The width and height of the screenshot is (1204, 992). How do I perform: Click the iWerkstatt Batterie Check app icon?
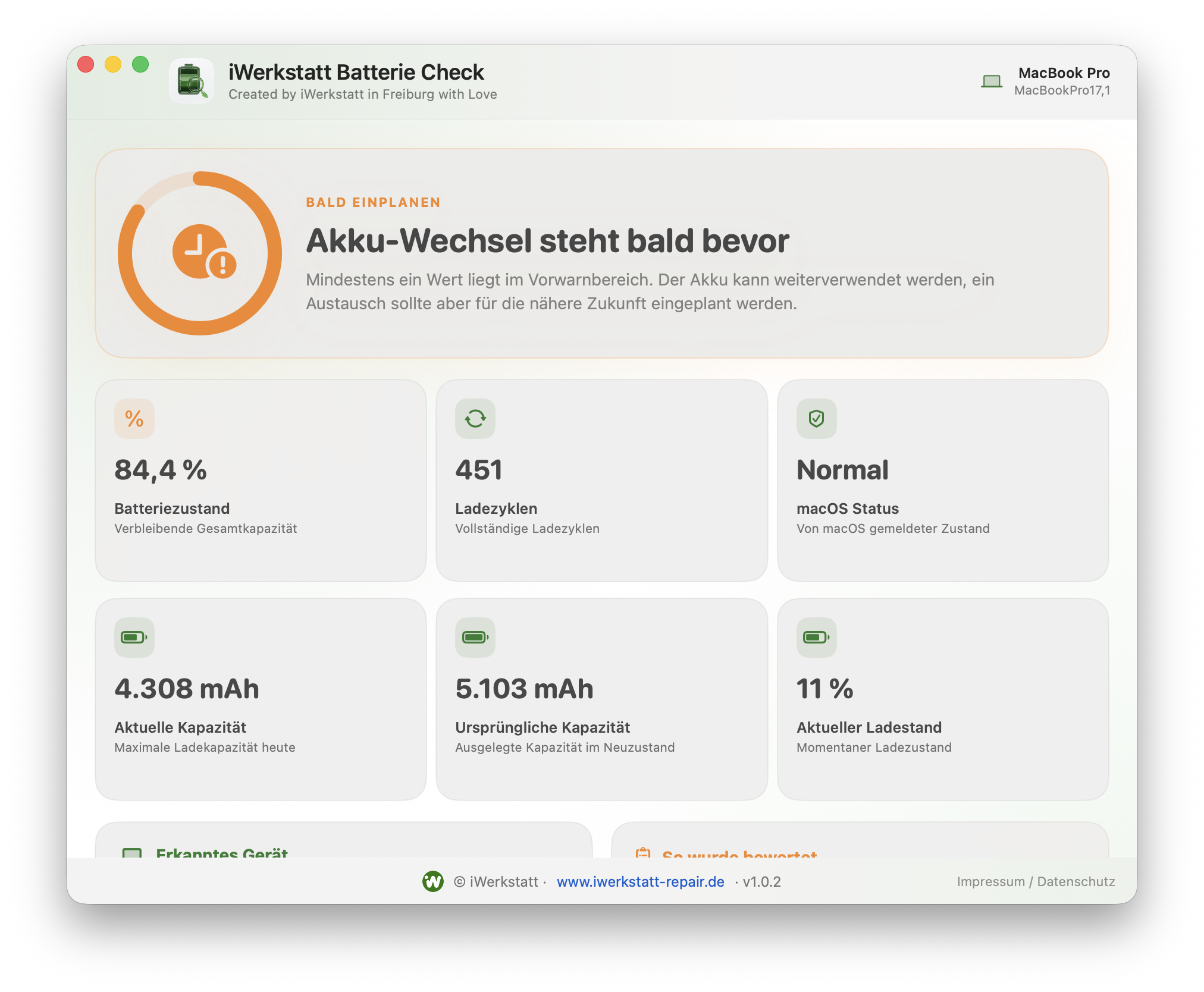(192, 81)
